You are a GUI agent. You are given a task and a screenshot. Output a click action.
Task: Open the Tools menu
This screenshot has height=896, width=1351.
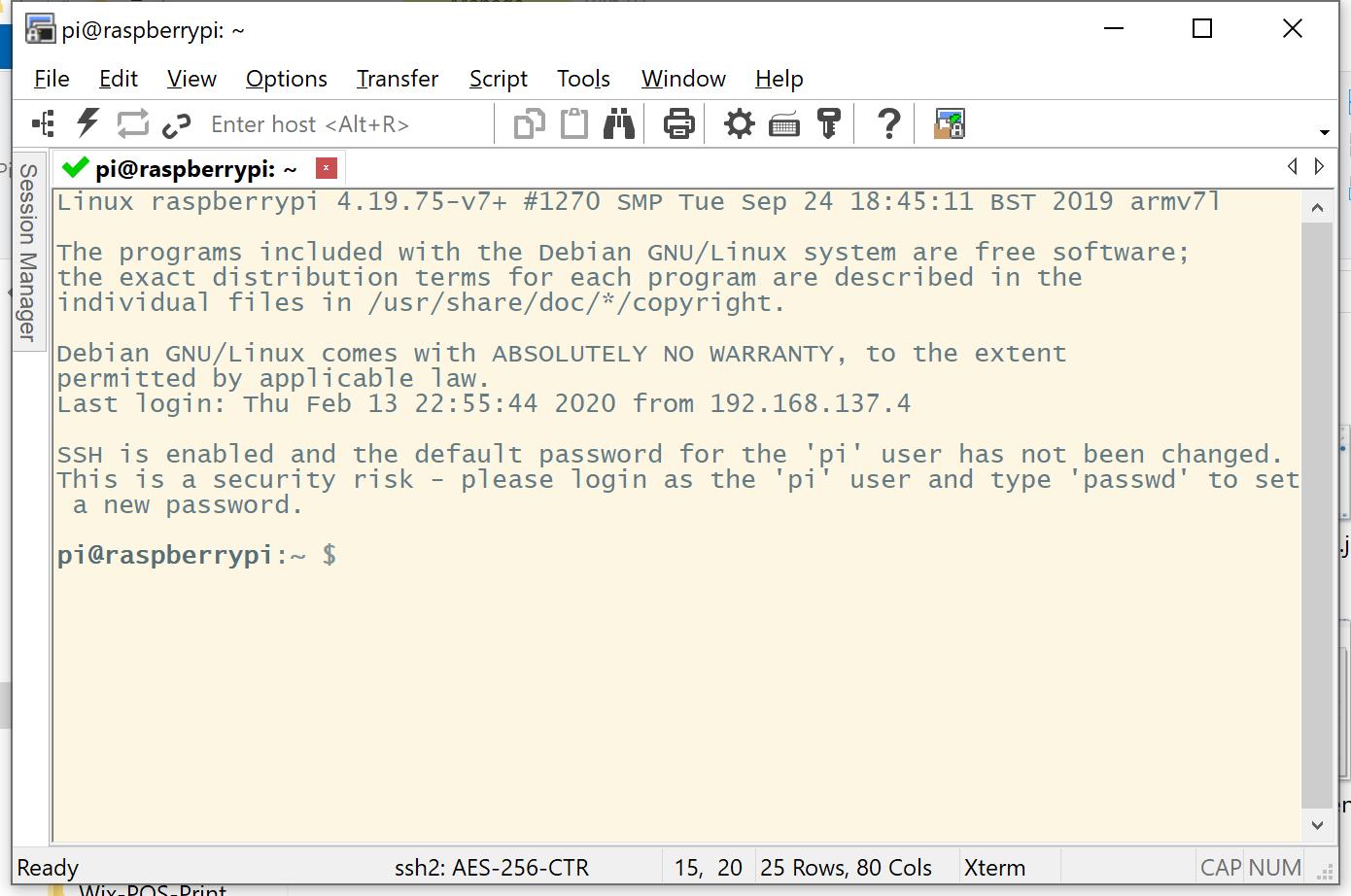(x=583, y=79)
